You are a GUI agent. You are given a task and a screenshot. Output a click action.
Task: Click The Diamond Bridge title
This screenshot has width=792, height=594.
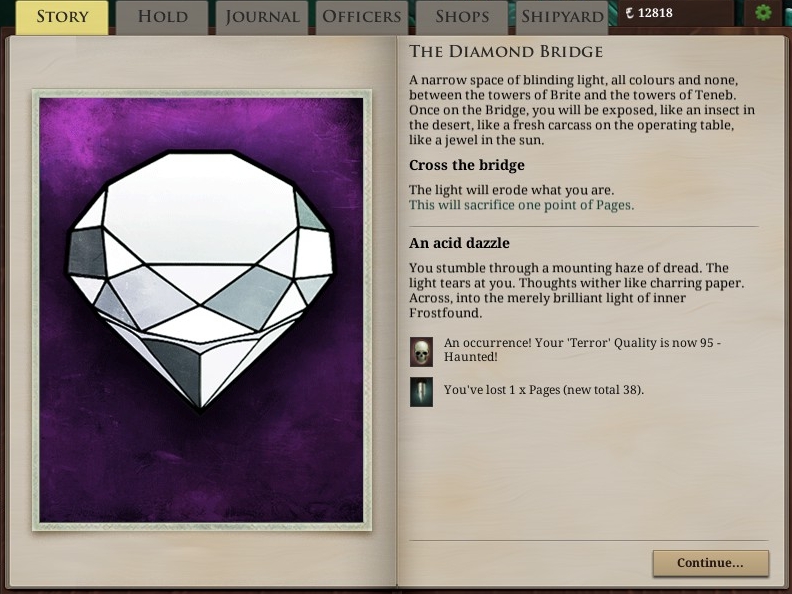tap(506, 52)
